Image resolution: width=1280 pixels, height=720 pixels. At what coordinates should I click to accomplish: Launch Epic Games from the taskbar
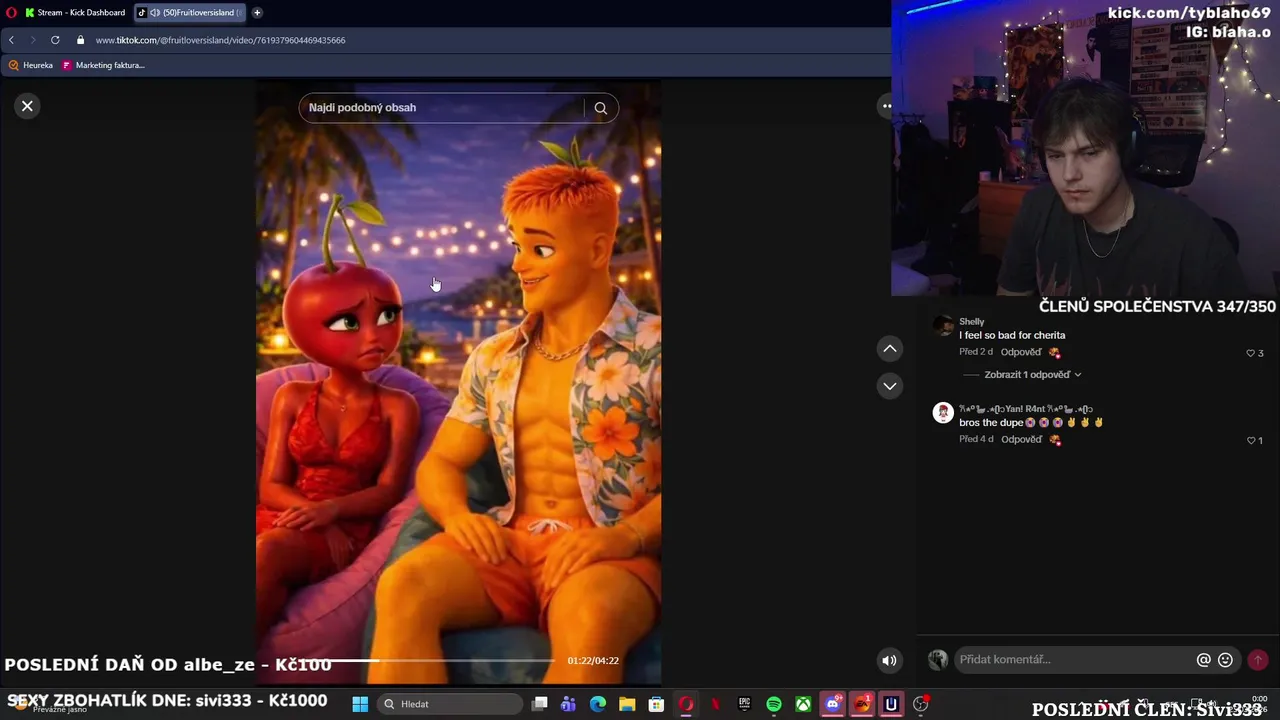click(x=744, y=704)
